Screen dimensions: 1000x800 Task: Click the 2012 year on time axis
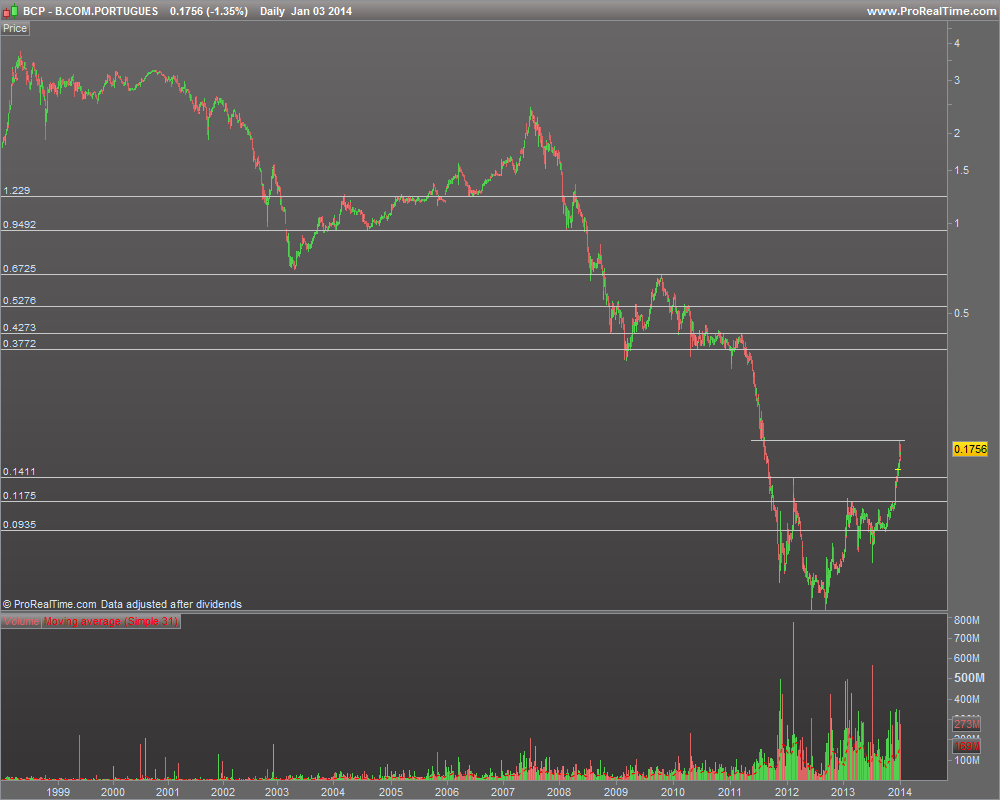(786, 792)
